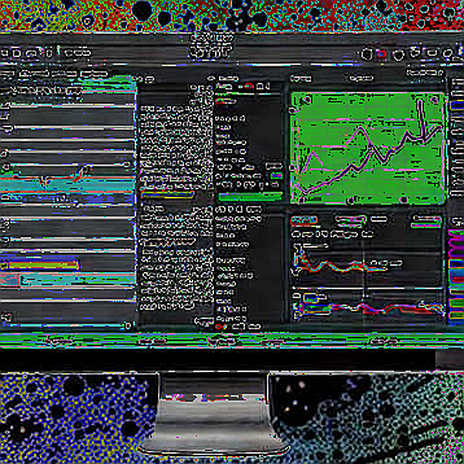464x464 pixels.
Task: Click the red circle icon below the middle panel
Action: pos(219,326)
